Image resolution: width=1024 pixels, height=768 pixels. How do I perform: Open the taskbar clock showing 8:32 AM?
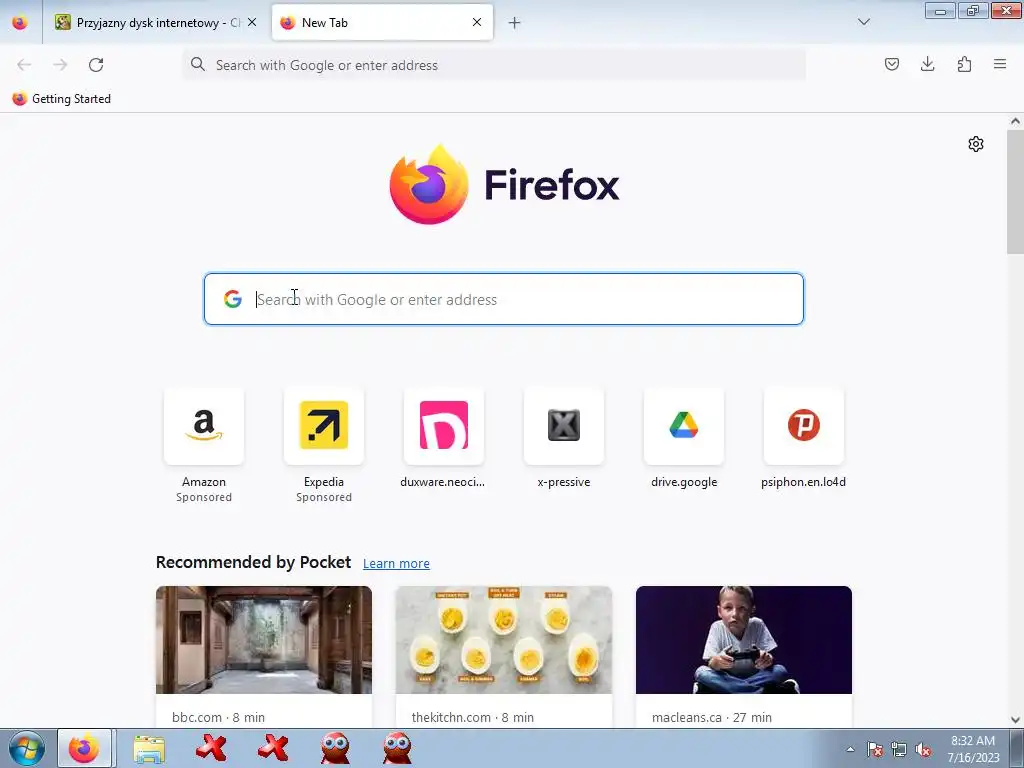tap(973, 749)
